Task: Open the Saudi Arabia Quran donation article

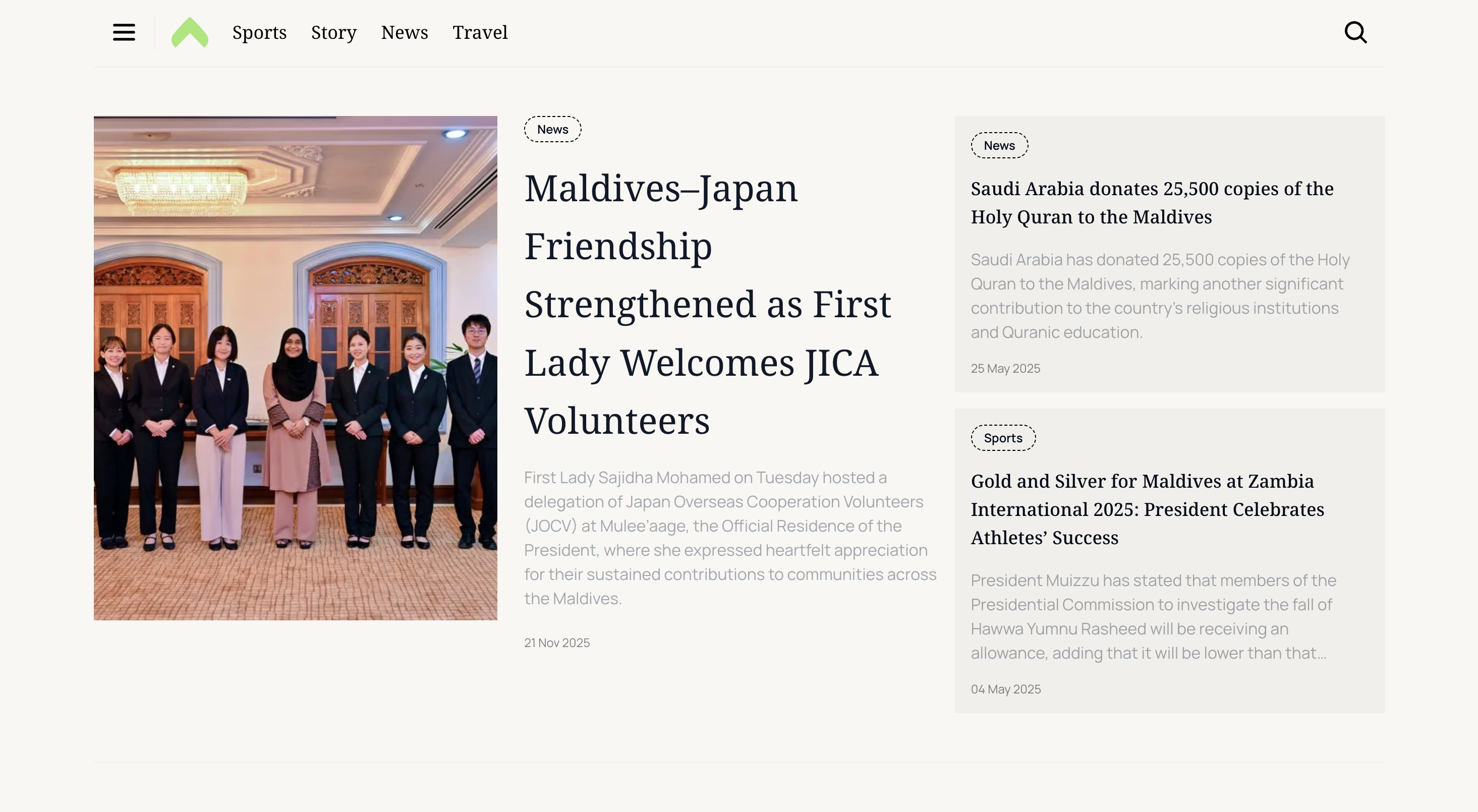Action: [x=1152, y=203]
